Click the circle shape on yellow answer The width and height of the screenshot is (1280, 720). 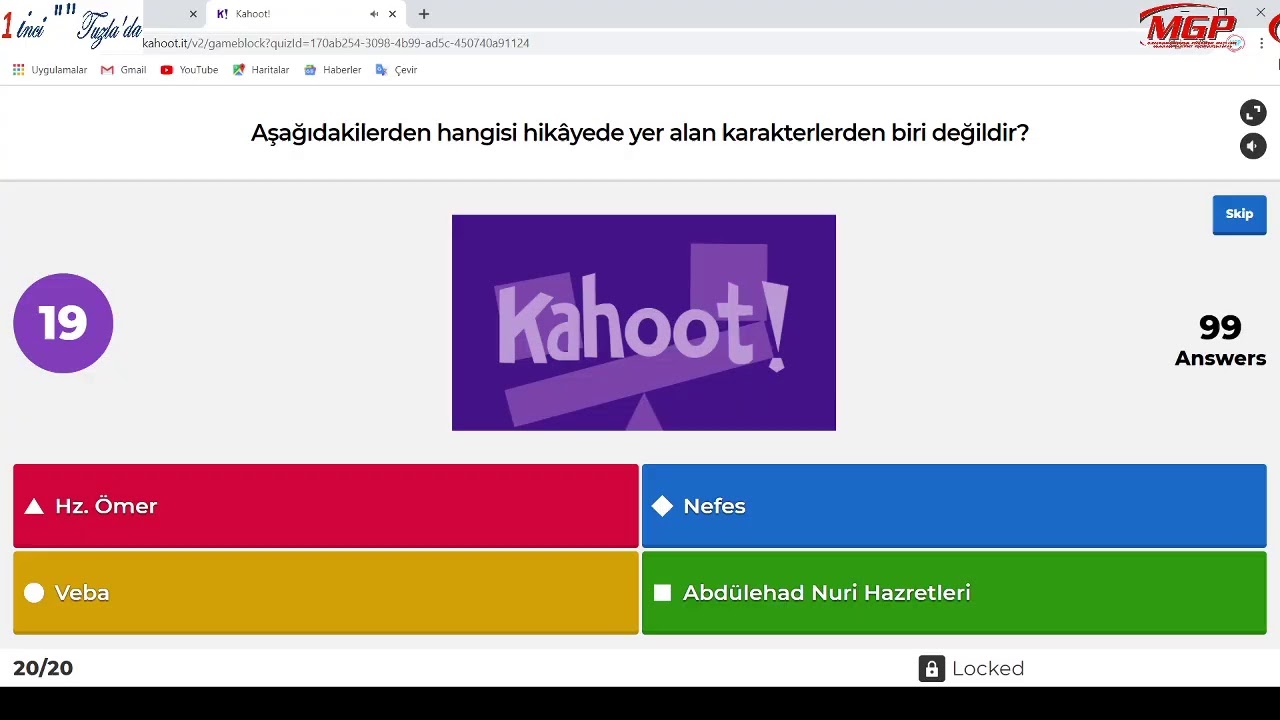click(x=34, y=593)
